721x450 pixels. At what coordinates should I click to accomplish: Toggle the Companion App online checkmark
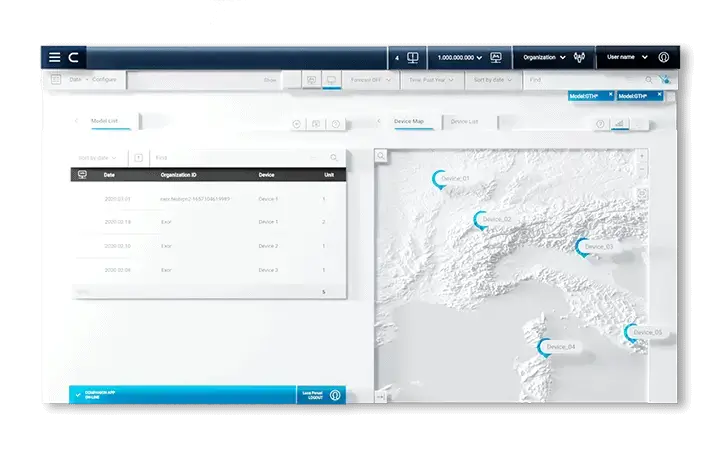[x=78, y=395]
